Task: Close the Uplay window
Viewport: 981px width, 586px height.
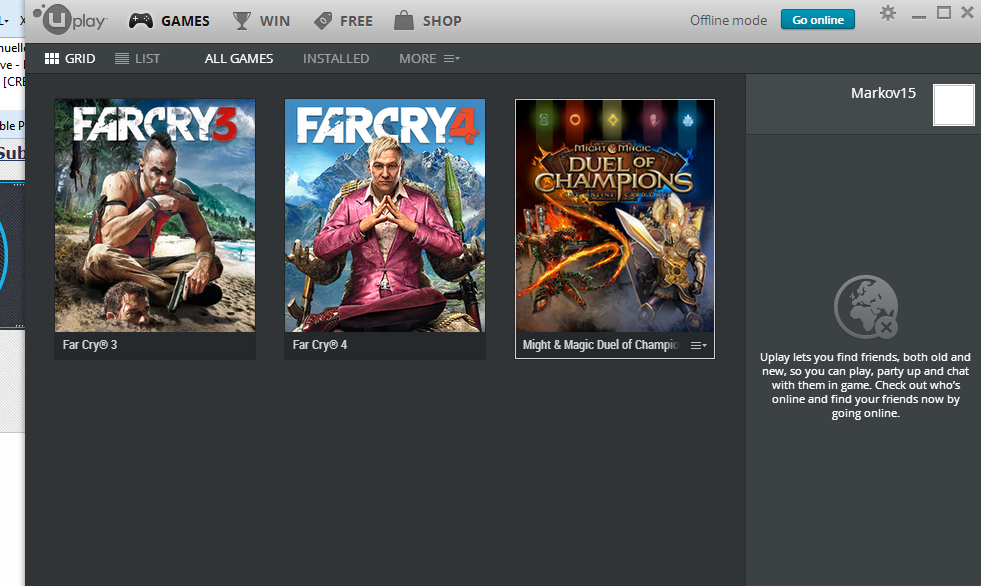Action: (x=967, y=13)
